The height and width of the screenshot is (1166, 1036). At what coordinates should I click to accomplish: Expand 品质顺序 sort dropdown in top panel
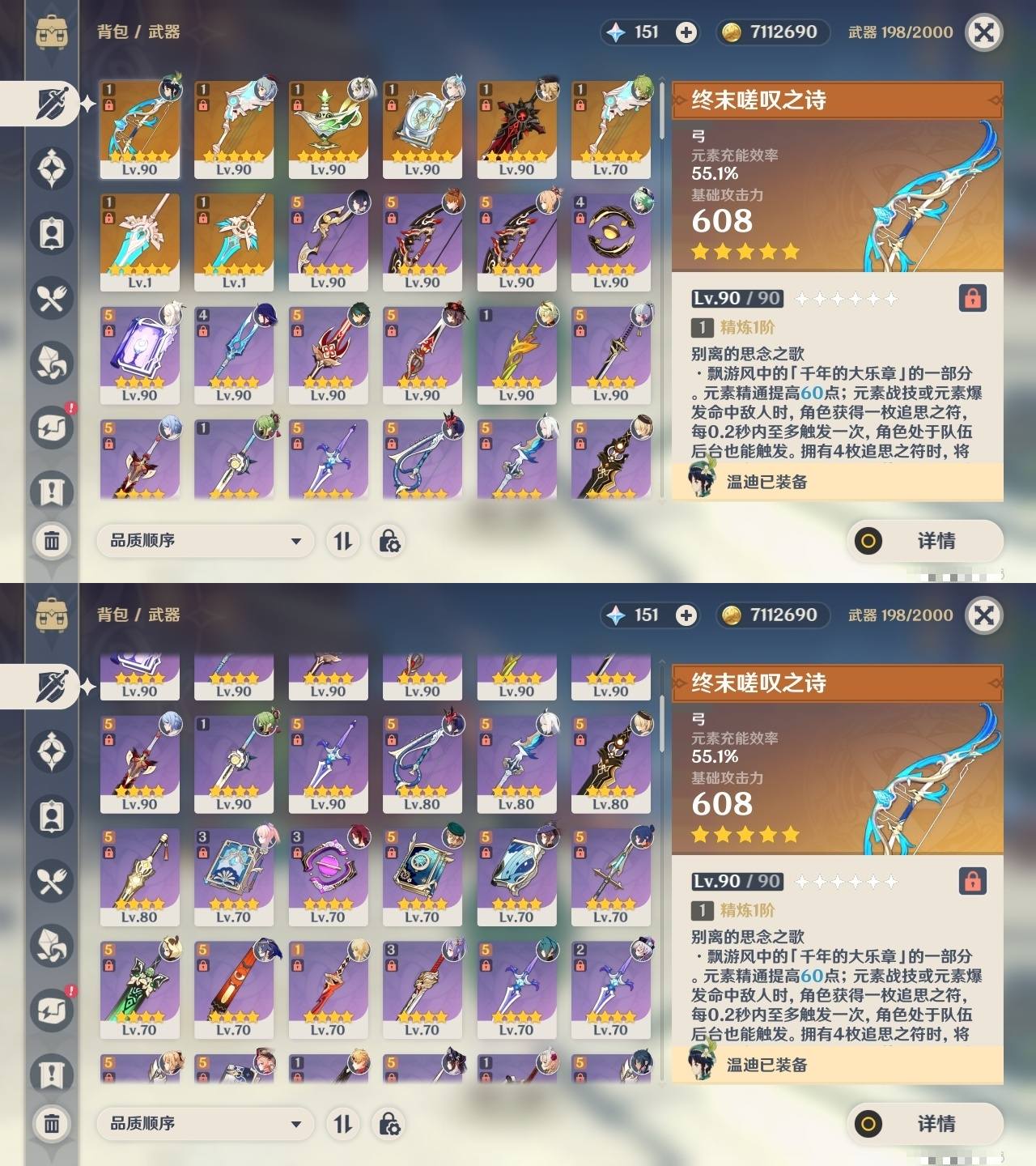[x=206, y=541]
